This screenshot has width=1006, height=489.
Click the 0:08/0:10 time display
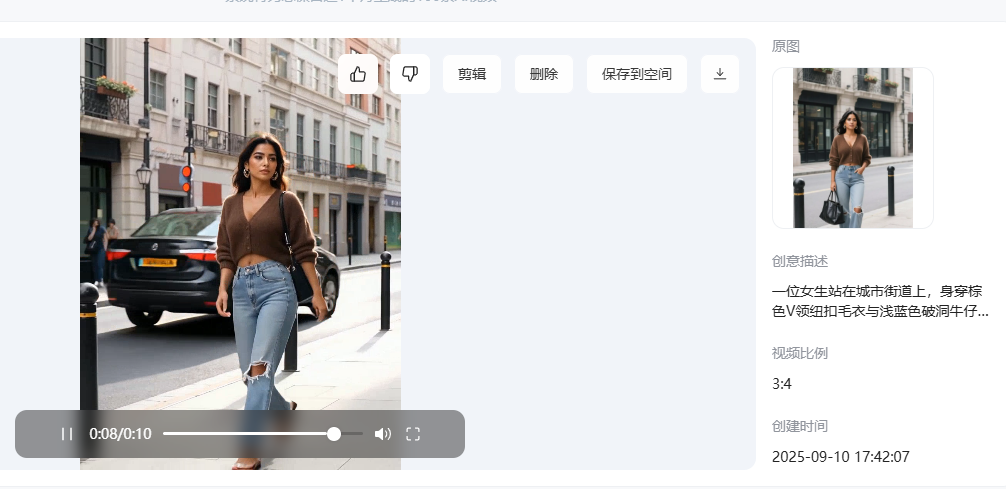click(120, 434)
